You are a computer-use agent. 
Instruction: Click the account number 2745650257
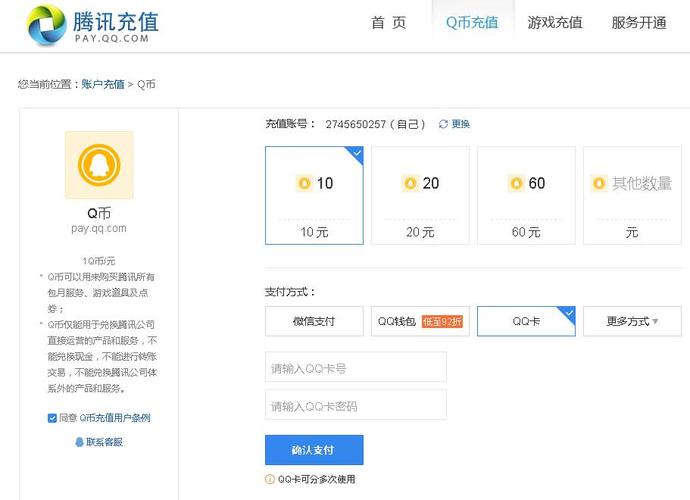click(356, 125)
